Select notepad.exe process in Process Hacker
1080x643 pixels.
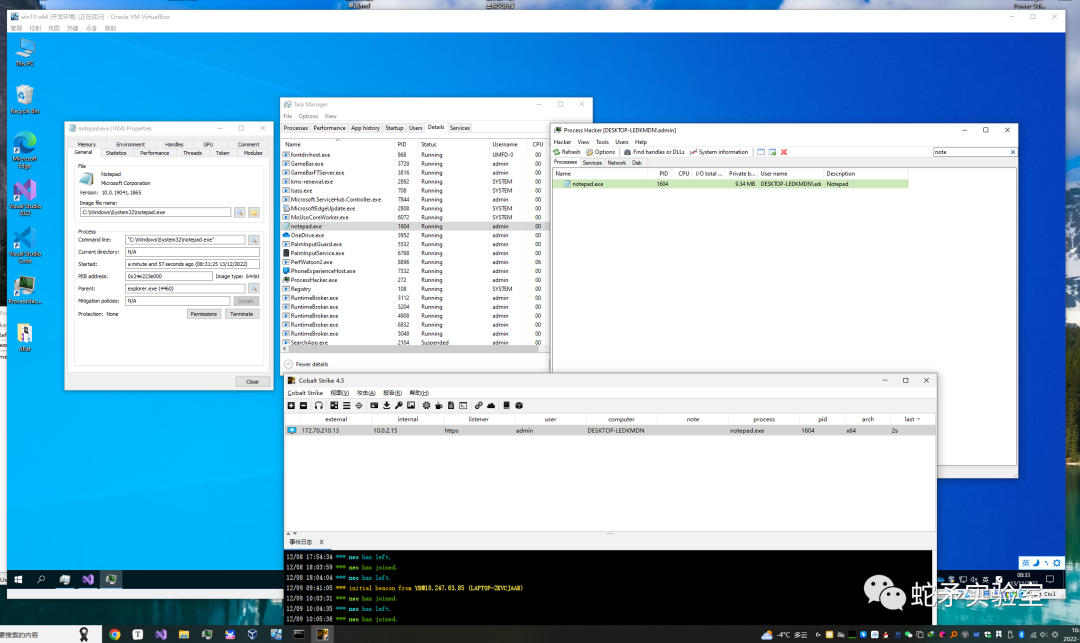tap(730, 185)
